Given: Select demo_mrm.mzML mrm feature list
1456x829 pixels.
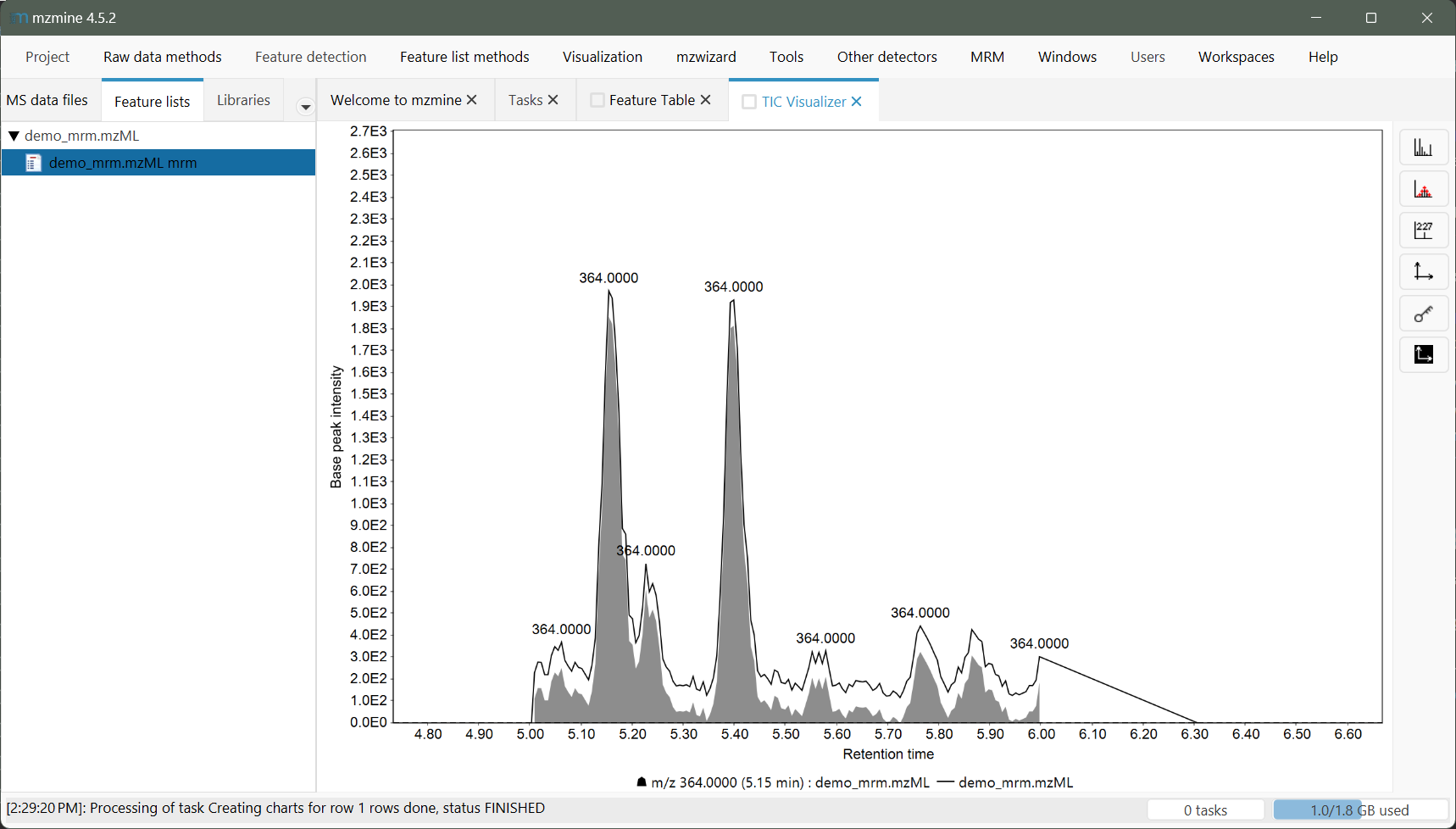Looking at the screenshot, I should [x=158, y=163].
